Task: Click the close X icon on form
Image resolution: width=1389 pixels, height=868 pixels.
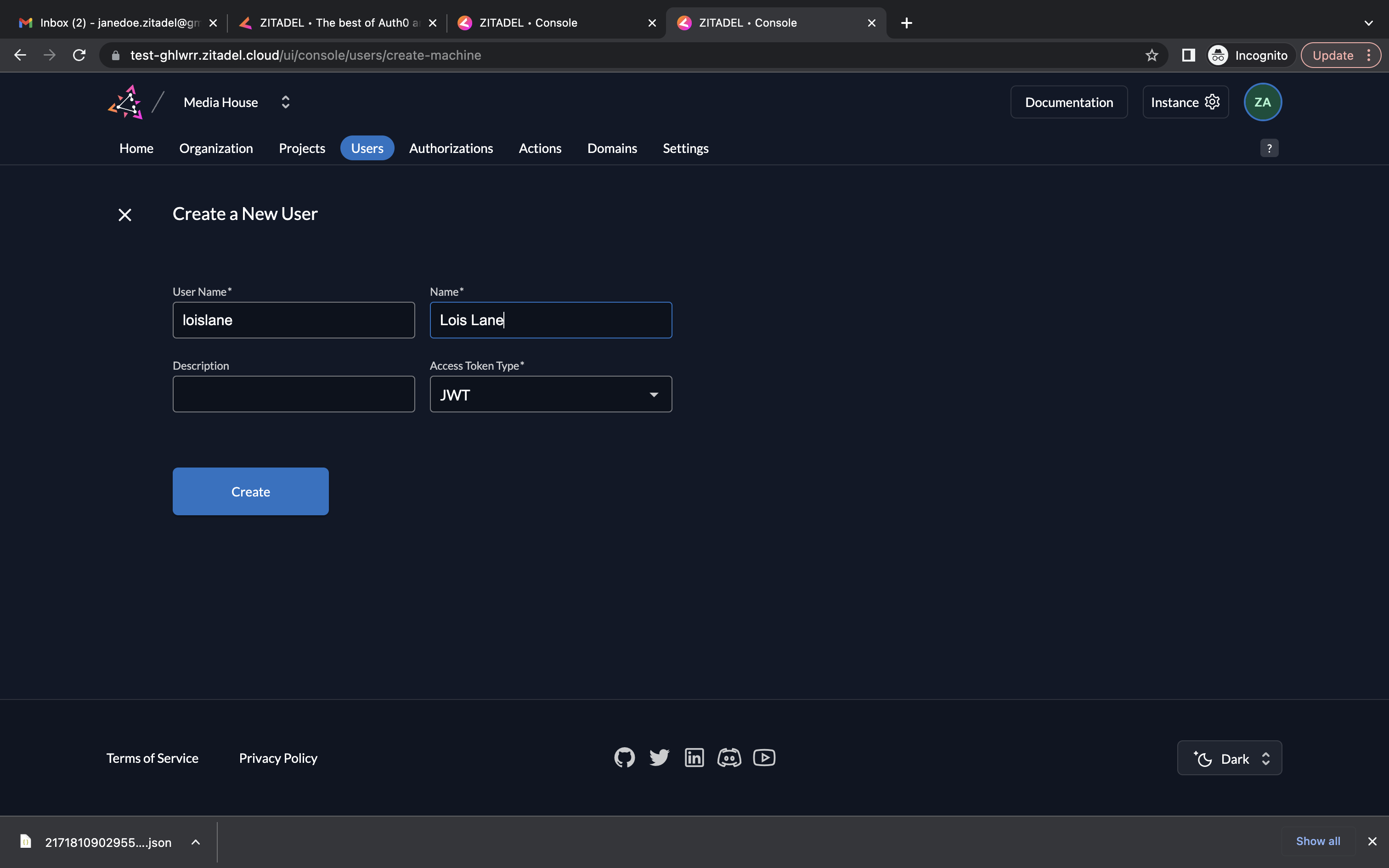Action: [x=124, y=214]
